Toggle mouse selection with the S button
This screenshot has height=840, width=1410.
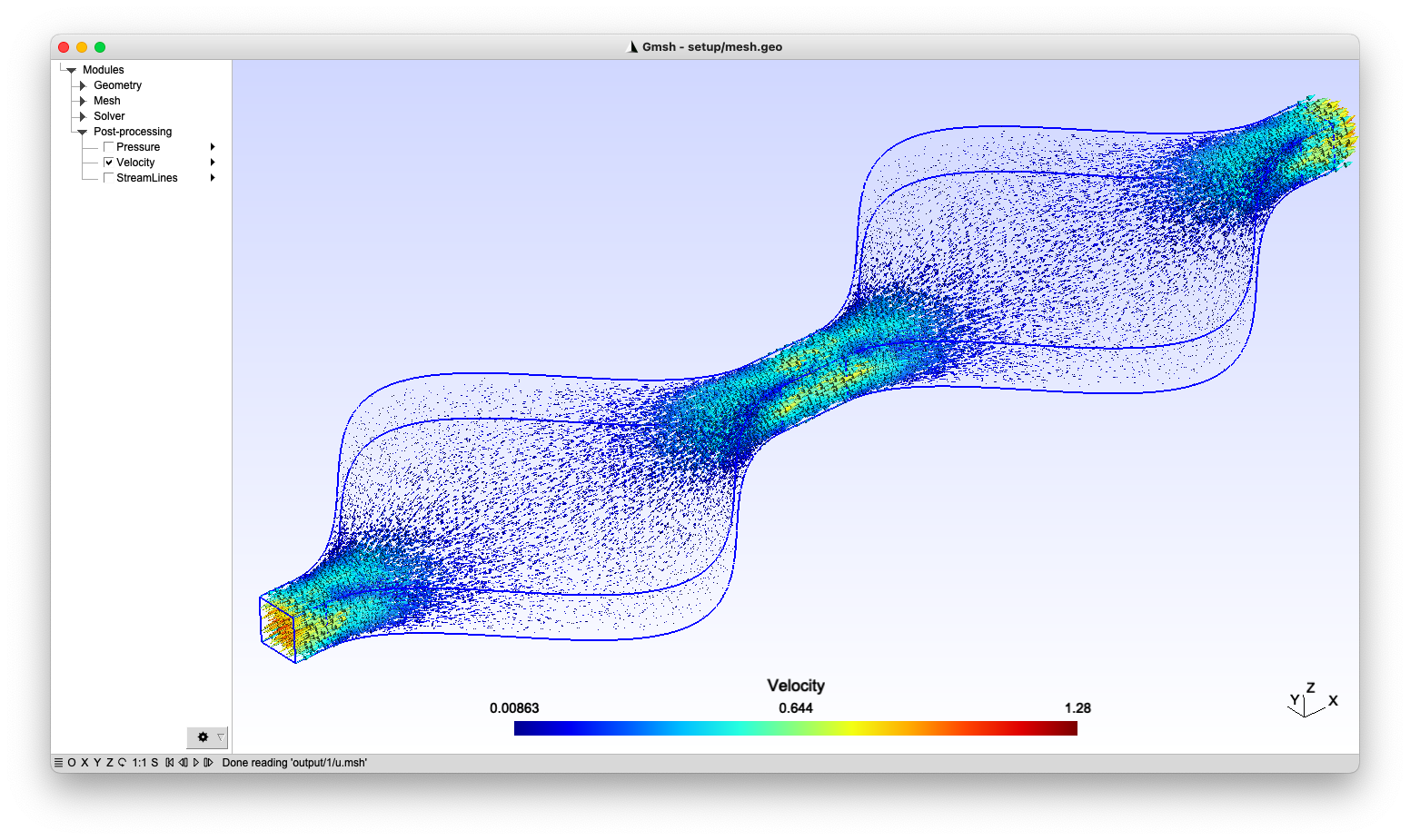[154, 763]
